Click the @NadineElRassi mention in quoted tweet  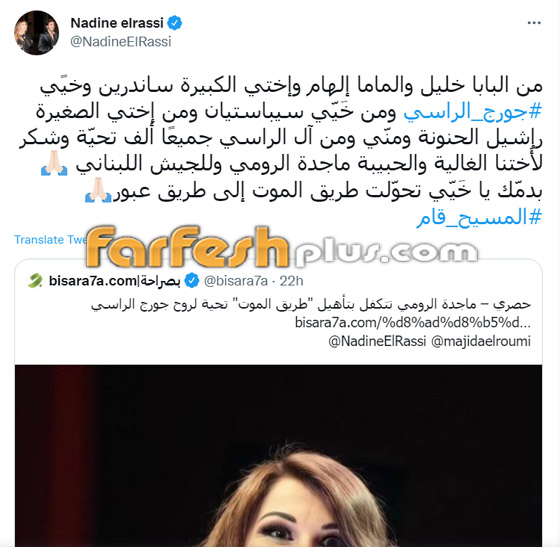[377, 341]
